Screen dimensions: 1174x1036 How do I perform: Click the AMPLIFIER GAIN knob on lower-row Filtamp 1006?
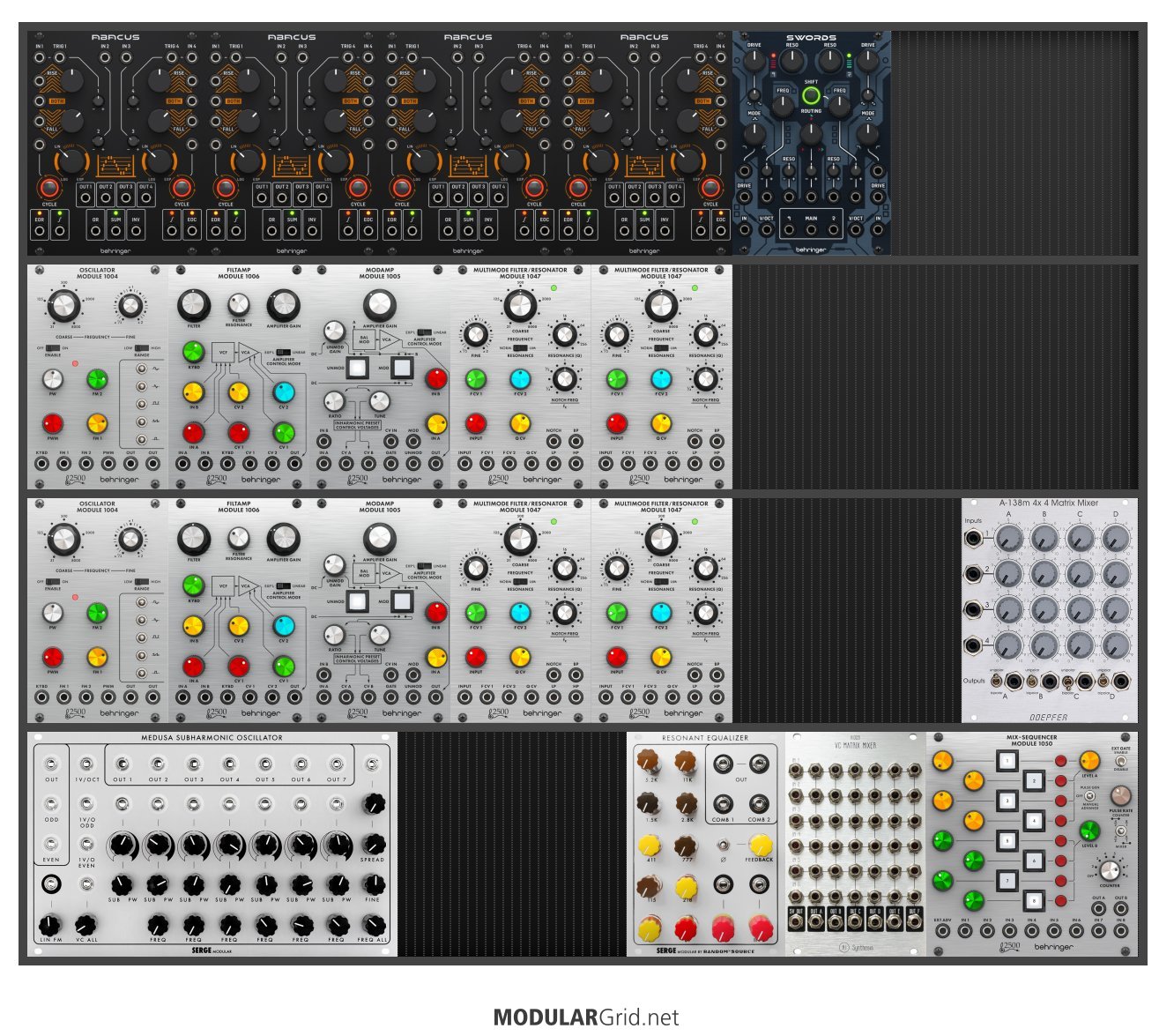click(284, 539)
